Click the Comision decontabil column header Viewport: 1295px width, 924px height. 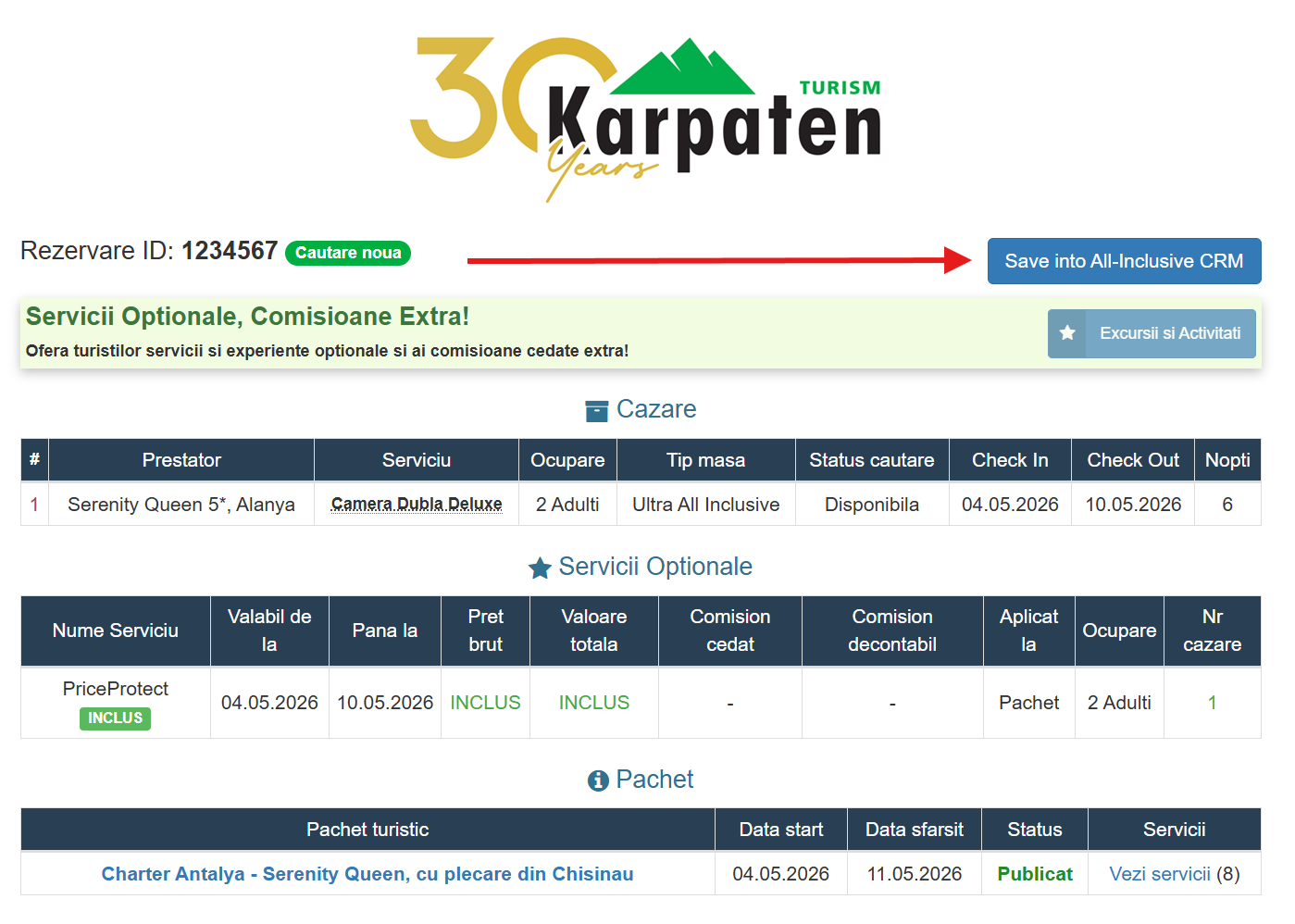[x=892, y=631]
